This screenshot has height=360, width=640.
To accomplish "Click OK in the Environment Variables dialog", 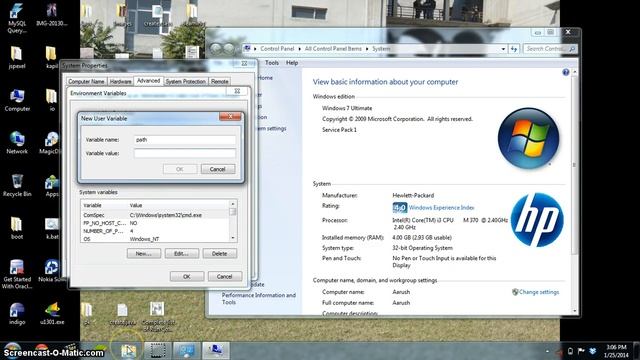I will (187, 277).
